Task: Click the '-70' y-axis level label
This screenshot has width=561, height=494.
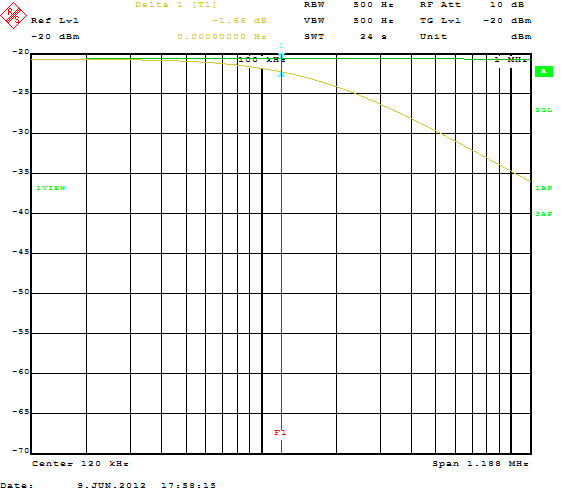Action: [21, 450]
